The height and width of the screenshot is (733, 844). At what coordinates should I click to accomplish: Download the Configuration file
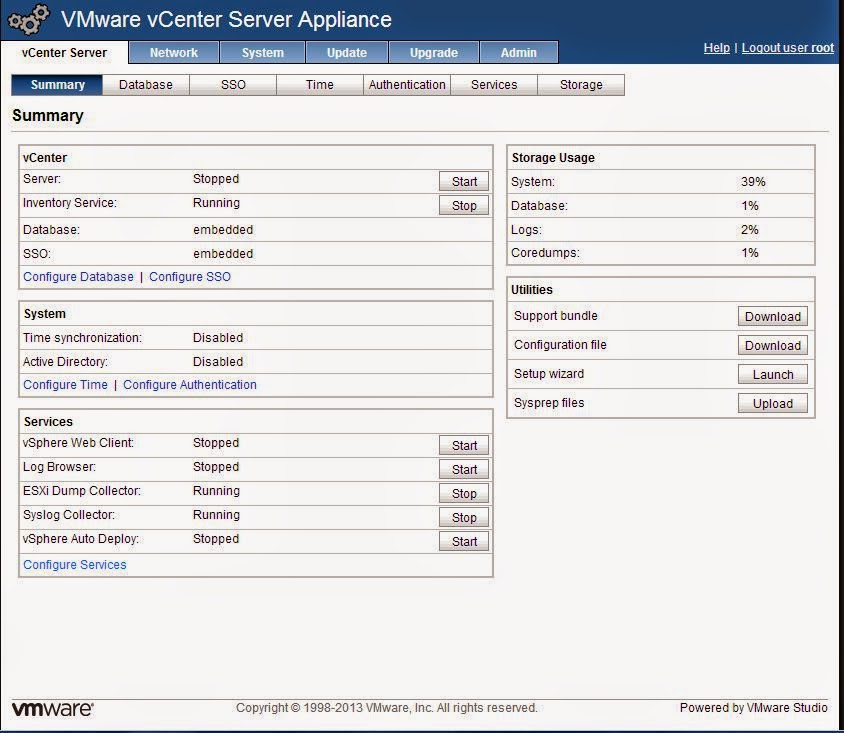pyautogui.click(x=772, y=346)
